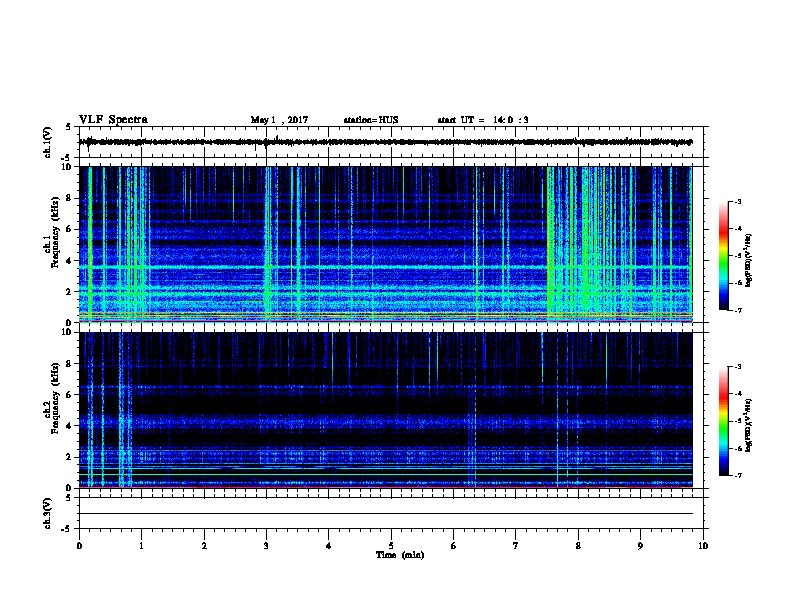Image resolution: width=792 pixels, height=612 pixels.
Task: Click the time axis tick label "3"
Action: pyautogui.click(x=266, y=546)
